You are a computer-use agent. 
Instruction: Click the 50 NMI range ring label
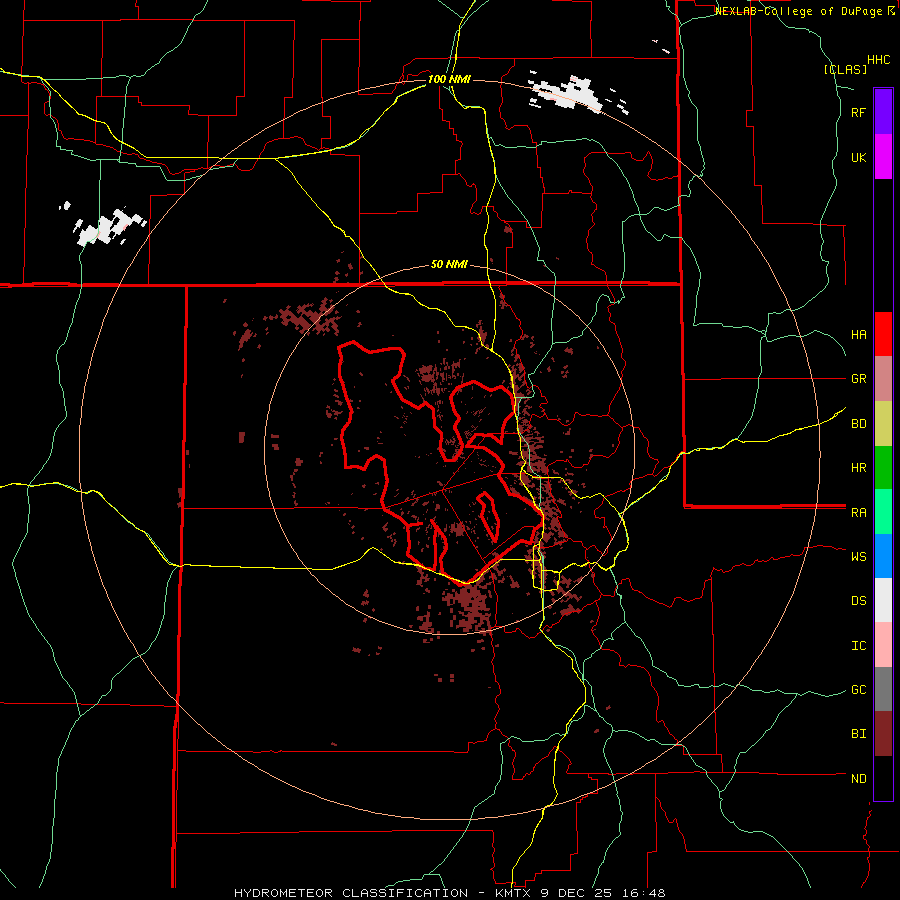[x=449, y=264]
